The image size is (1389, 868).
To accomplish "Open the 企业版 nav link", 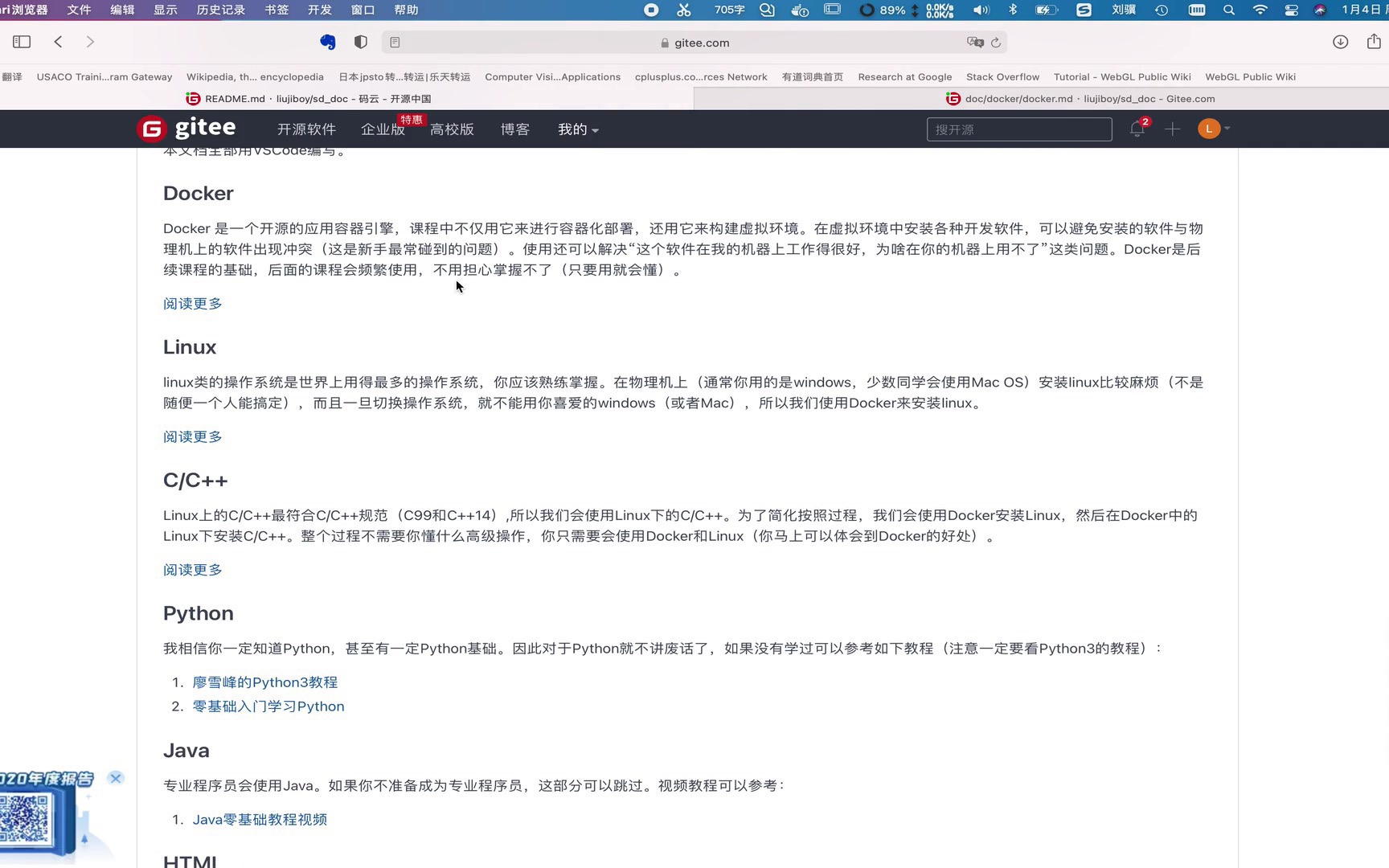I will [383, 129].
